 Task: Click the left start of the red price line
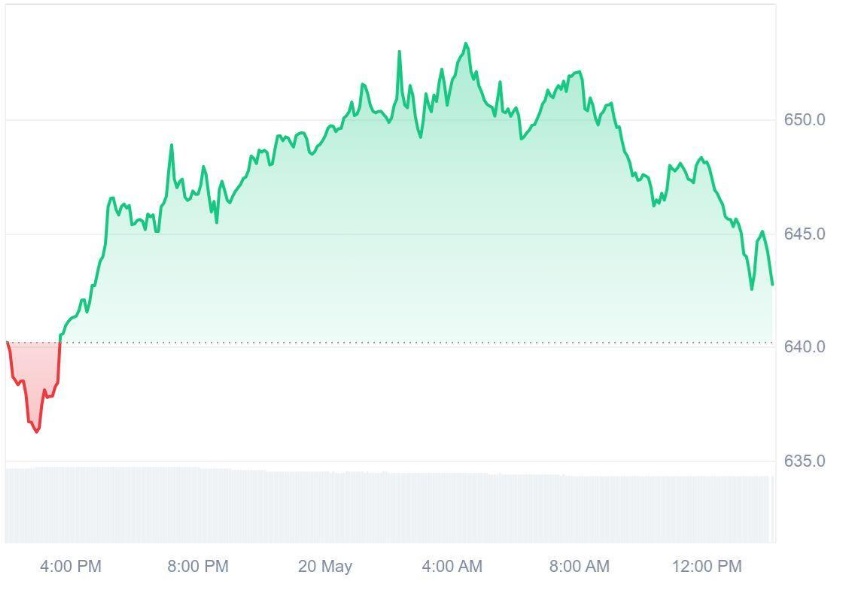pos(7,343)
